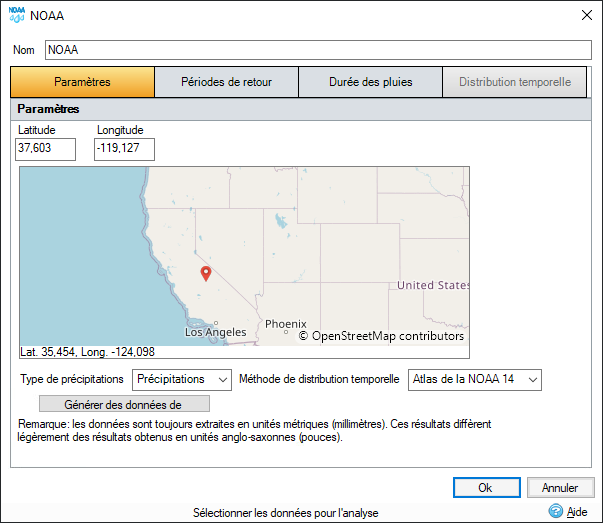Viewport: 603px width, 523px height.
Task: Click the NOAA icon in title bar
Action: click(x=17, y=15)
